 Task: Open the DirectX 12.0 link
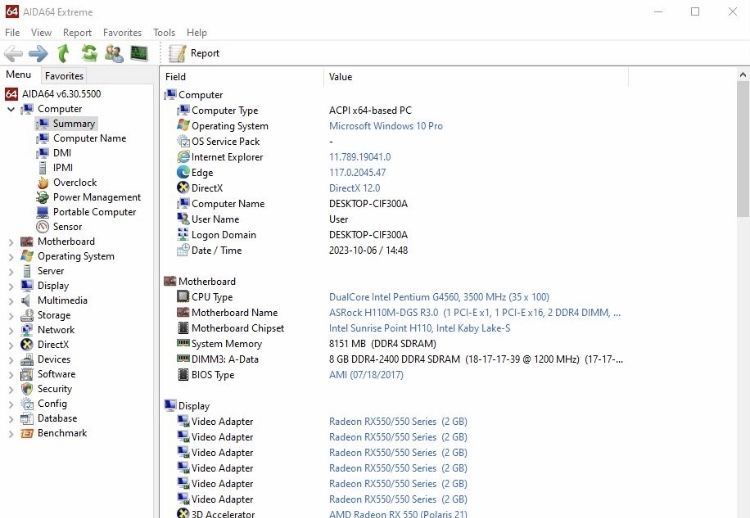coord(354,188)
